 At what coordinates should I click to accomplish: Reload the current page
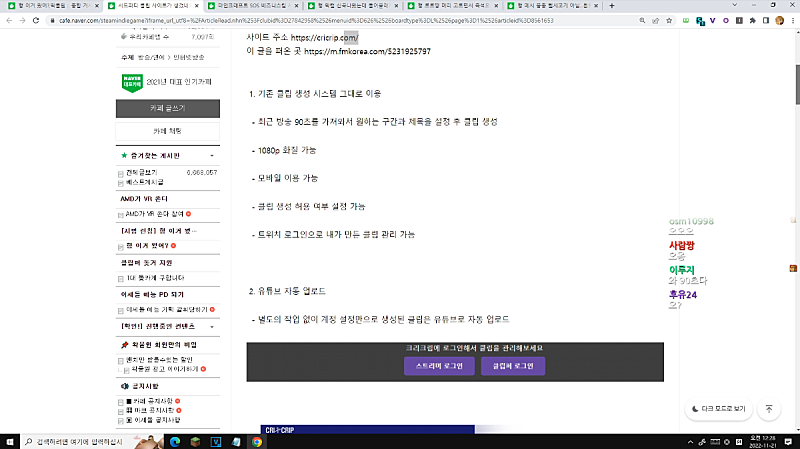[x=36, y=20]
